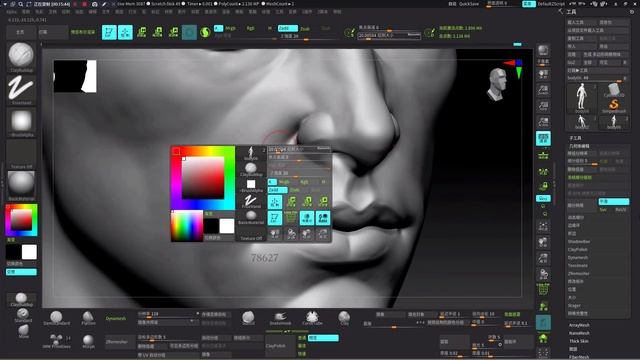640x360 pixels.
Task: Select the SimpleBrush tool icon
Action: (613, 106)
